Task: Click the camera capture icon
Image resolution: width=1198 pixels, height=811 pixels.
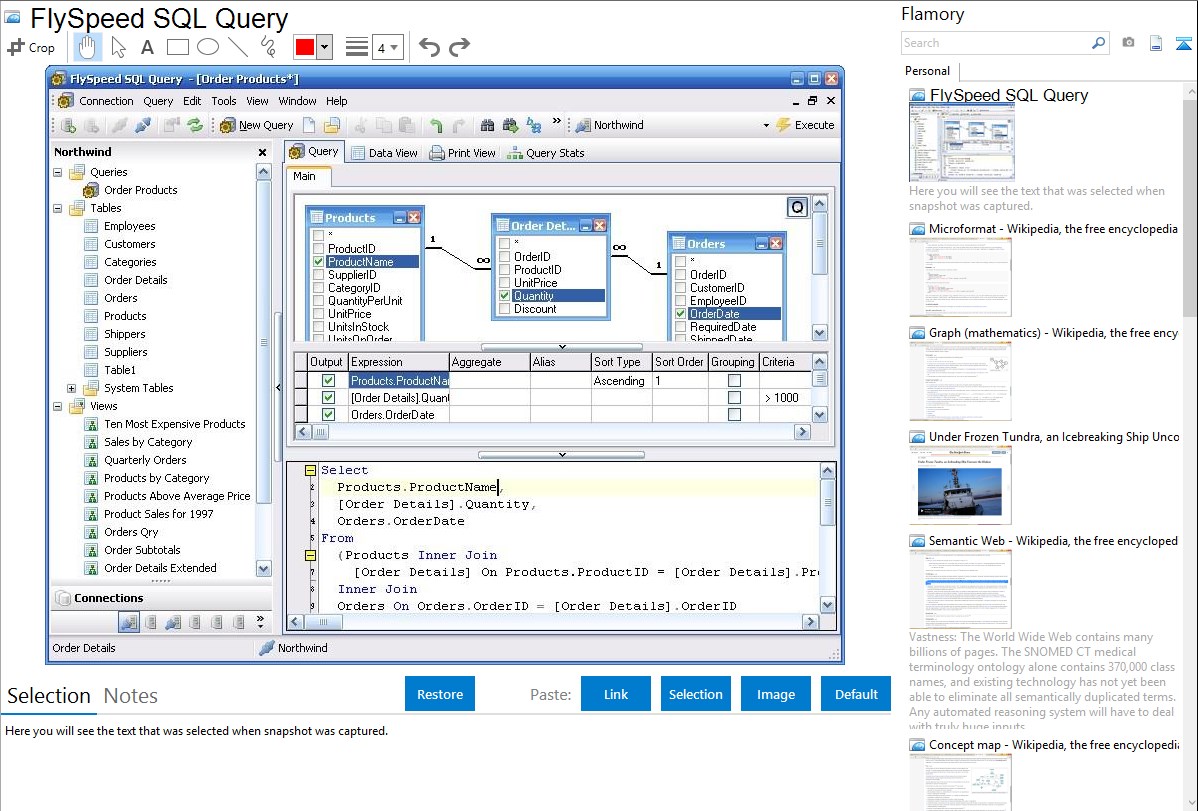Action: coord(1128,43)
